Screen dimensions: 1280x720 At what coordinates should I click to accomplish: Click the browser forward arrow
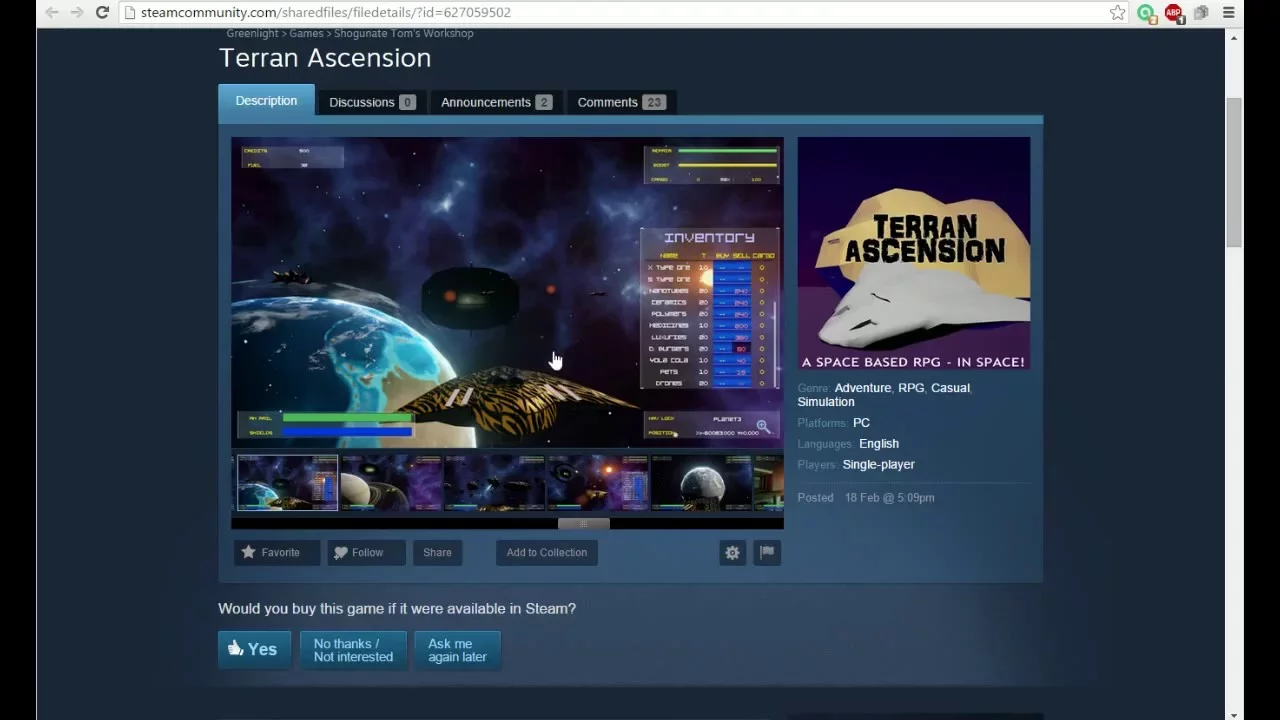77,12
